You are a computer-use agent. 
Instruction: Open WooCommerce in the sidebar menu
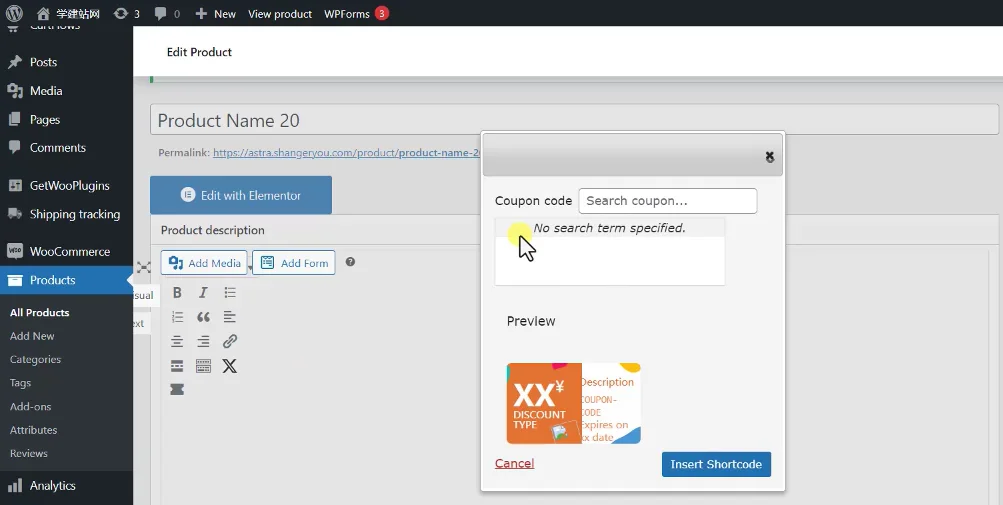click(x=69, y=251)
